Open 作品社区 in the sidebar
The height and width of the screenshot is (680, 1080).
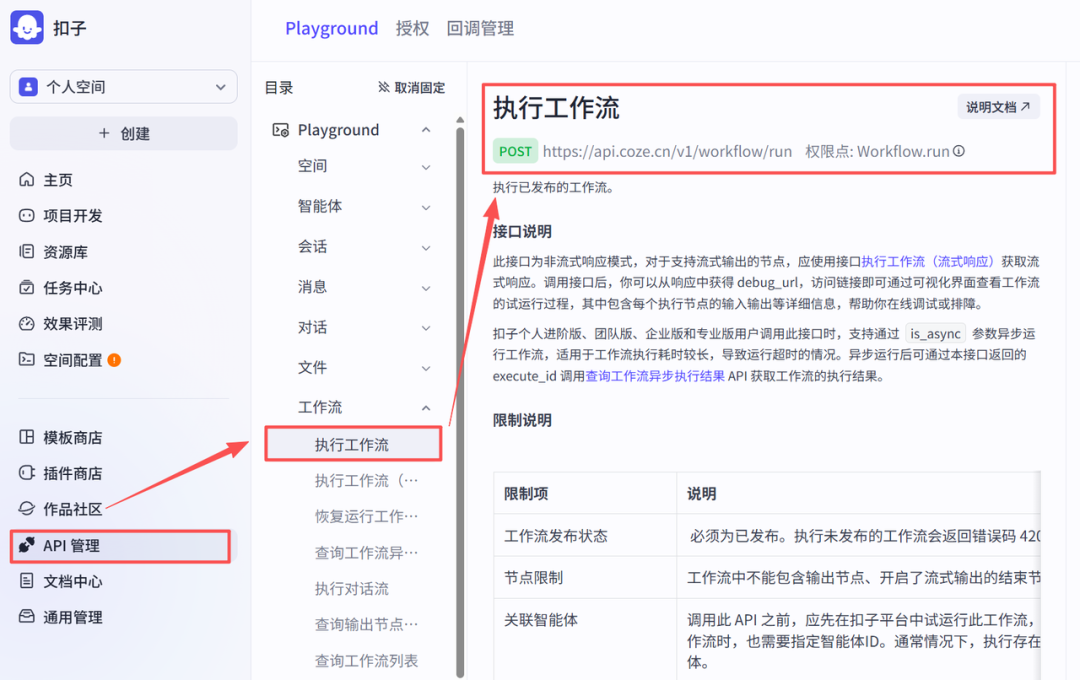[61, 509]
